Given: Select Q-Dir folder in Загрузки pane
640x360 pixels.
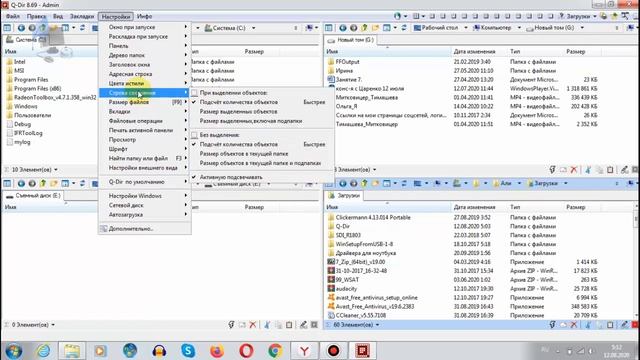Looking at the screenshot, I should click(338, 226).
